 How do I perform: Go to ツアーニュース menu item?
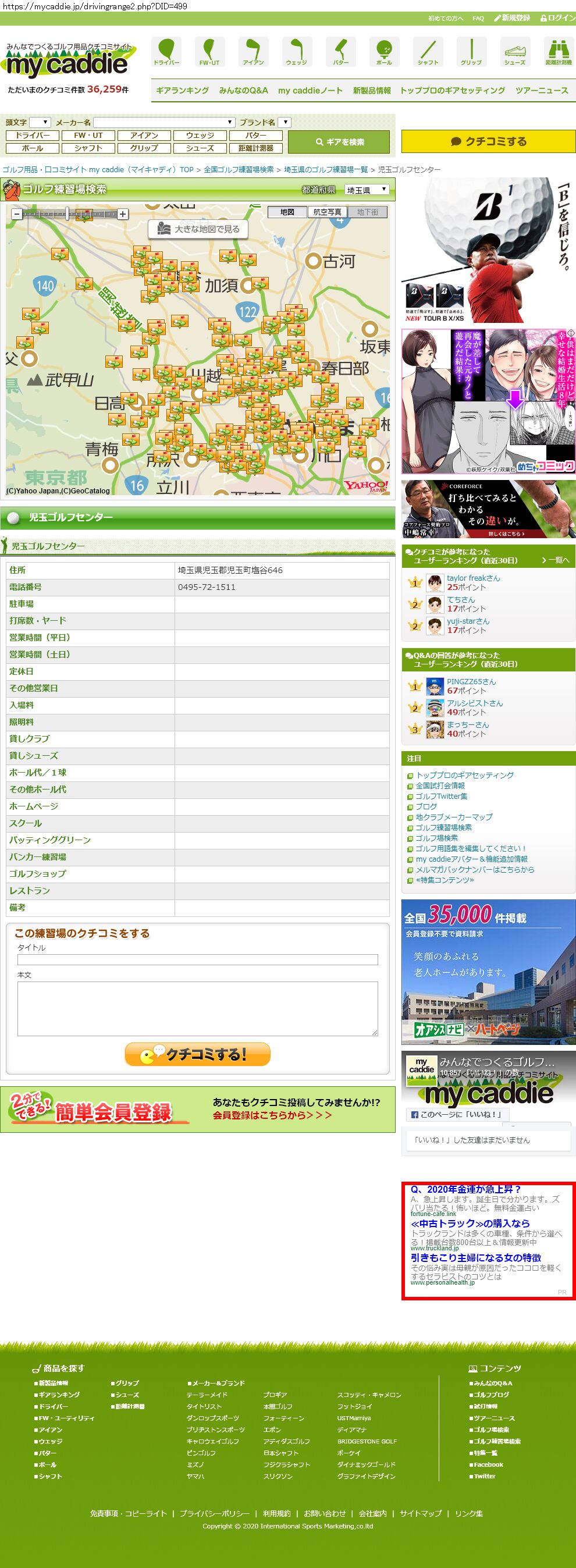coord(541,90)
